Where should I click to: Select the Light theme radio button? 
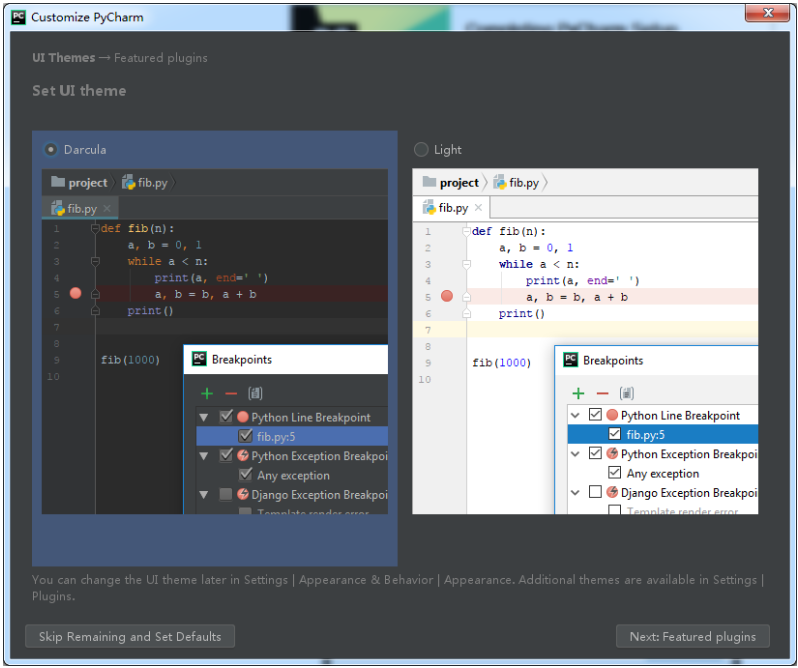tap(421, 150)
